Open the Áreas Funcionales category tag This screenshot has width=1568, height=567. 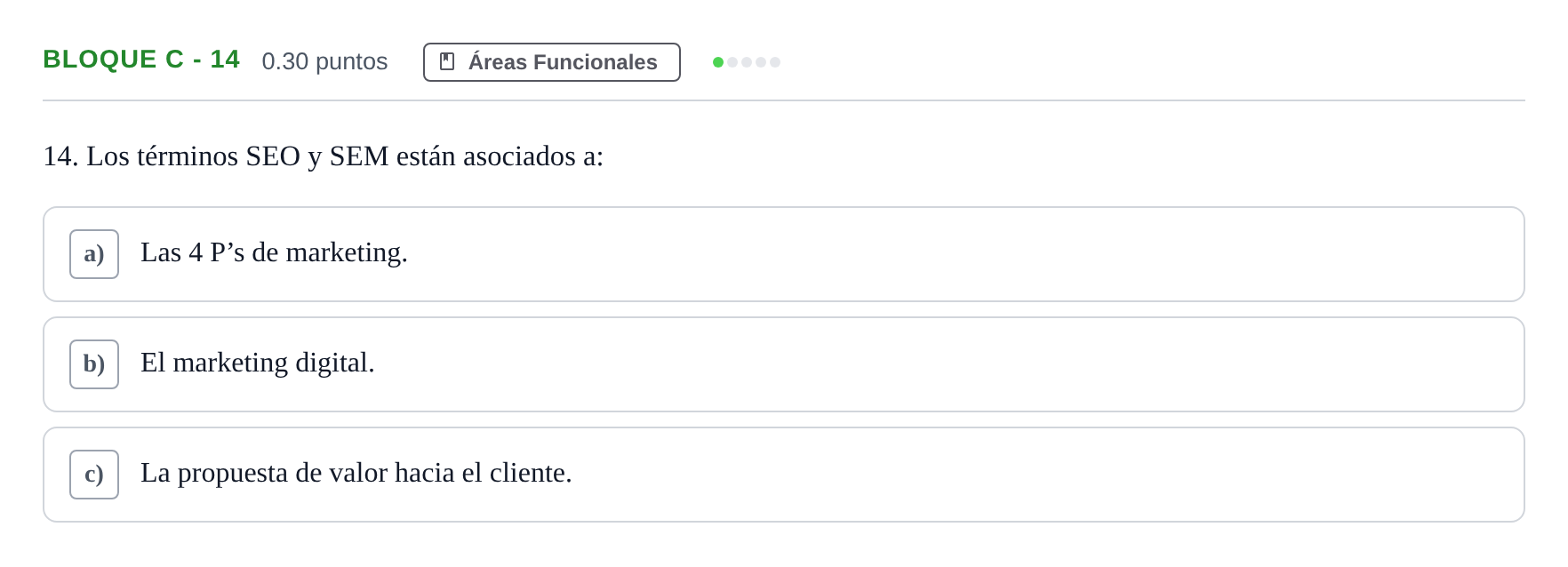tap(552, 62)
